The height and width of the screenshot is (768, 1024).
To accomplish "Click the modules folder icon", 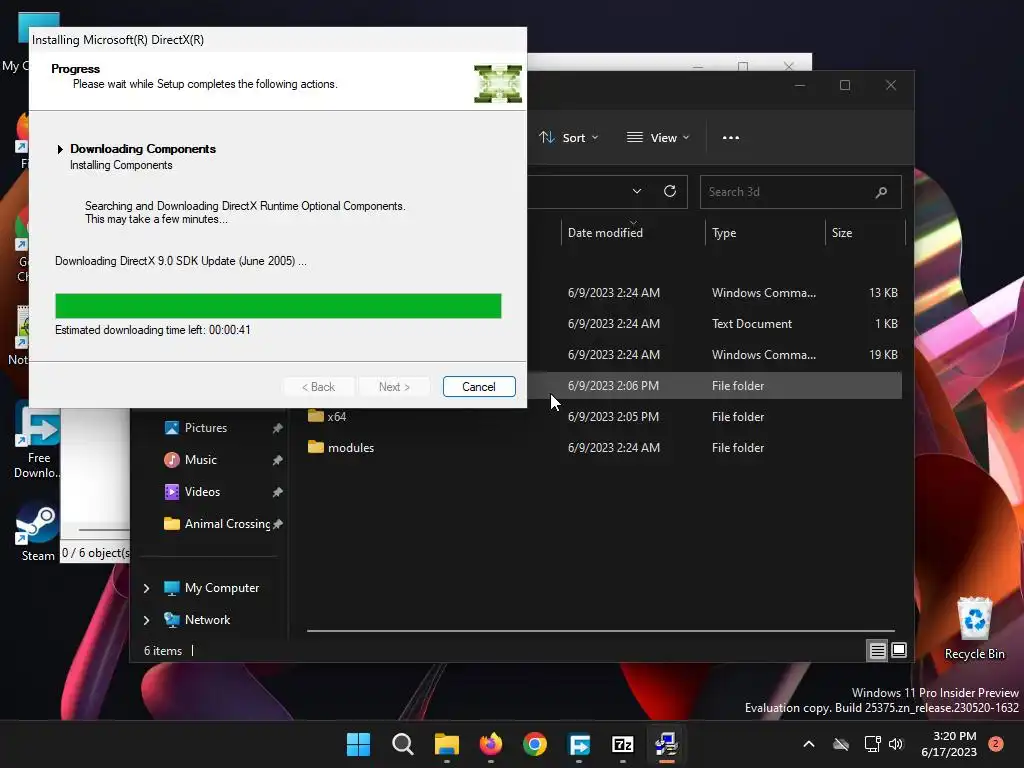I will point(315,447).
